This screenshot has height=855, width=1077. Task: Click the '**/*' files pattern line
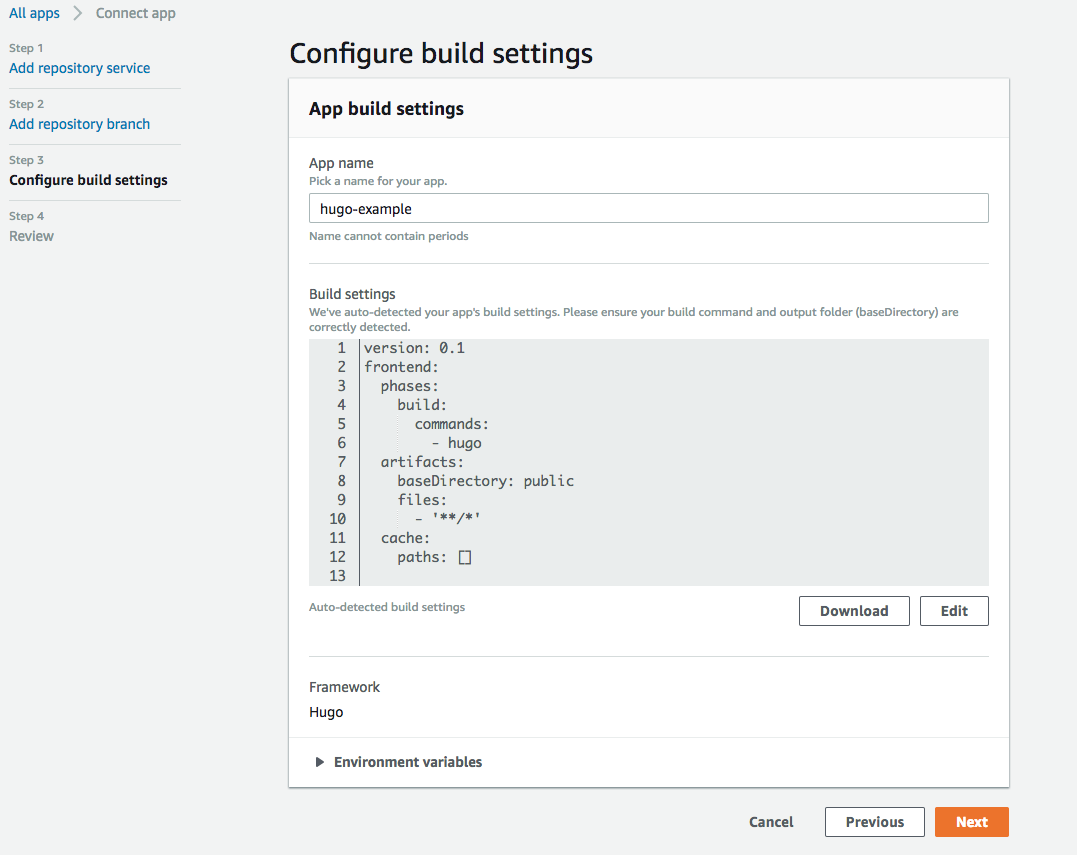[456, 519]
